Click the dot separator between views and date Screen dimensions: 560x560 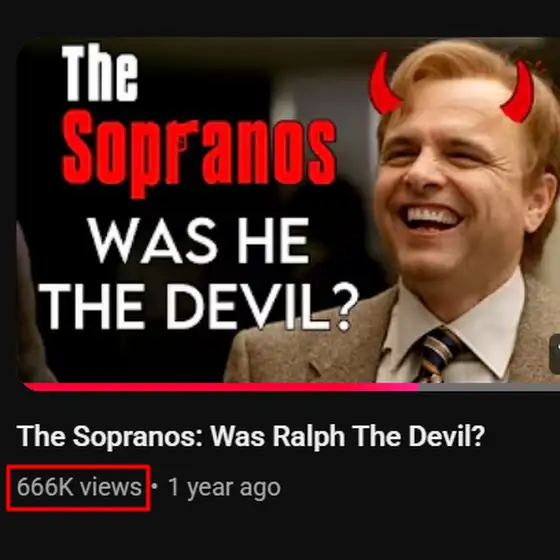click(x=154, y=486)
